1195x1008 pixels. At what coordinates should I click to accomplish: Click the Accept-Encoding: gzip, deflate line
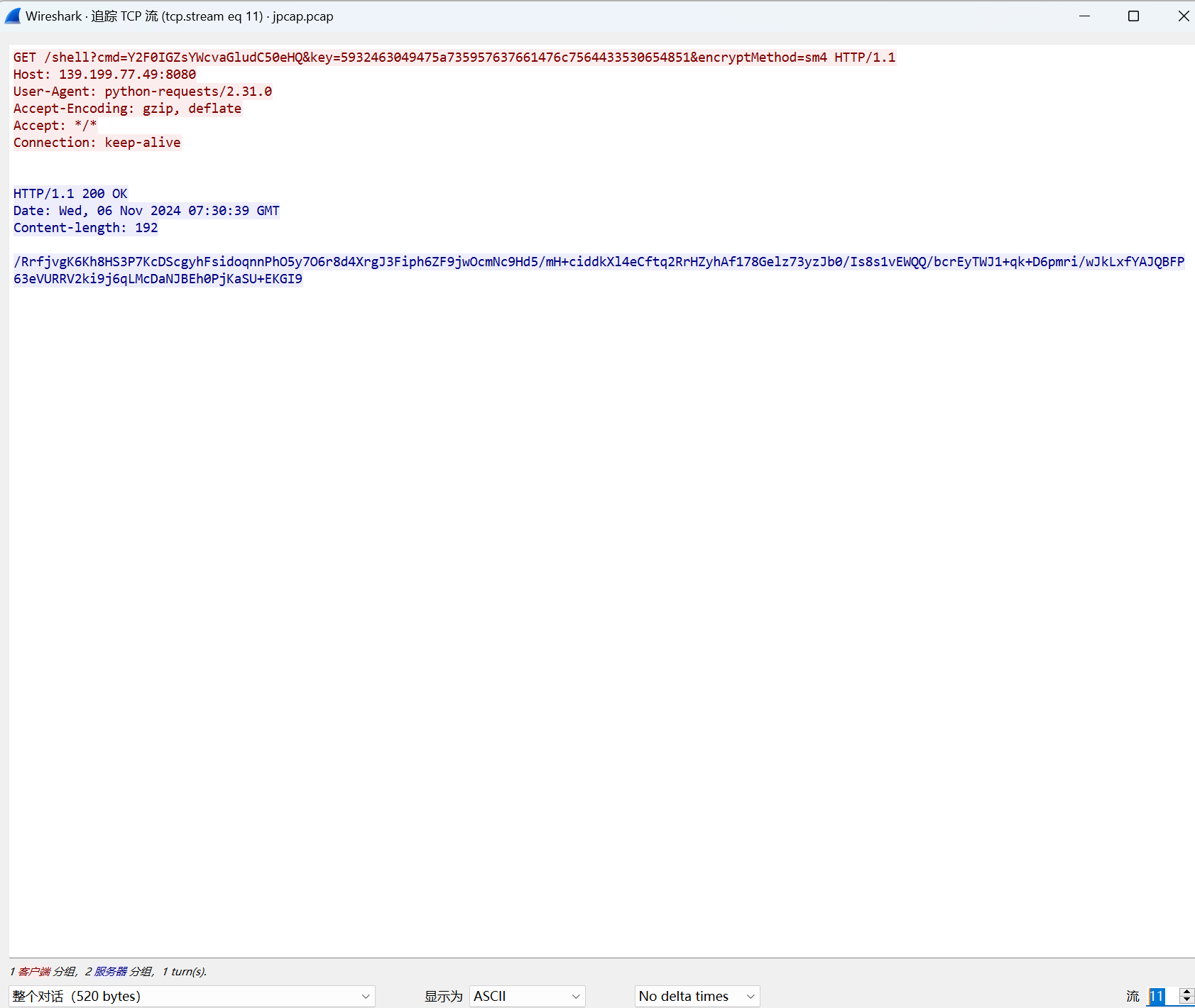tap(127, 109)
